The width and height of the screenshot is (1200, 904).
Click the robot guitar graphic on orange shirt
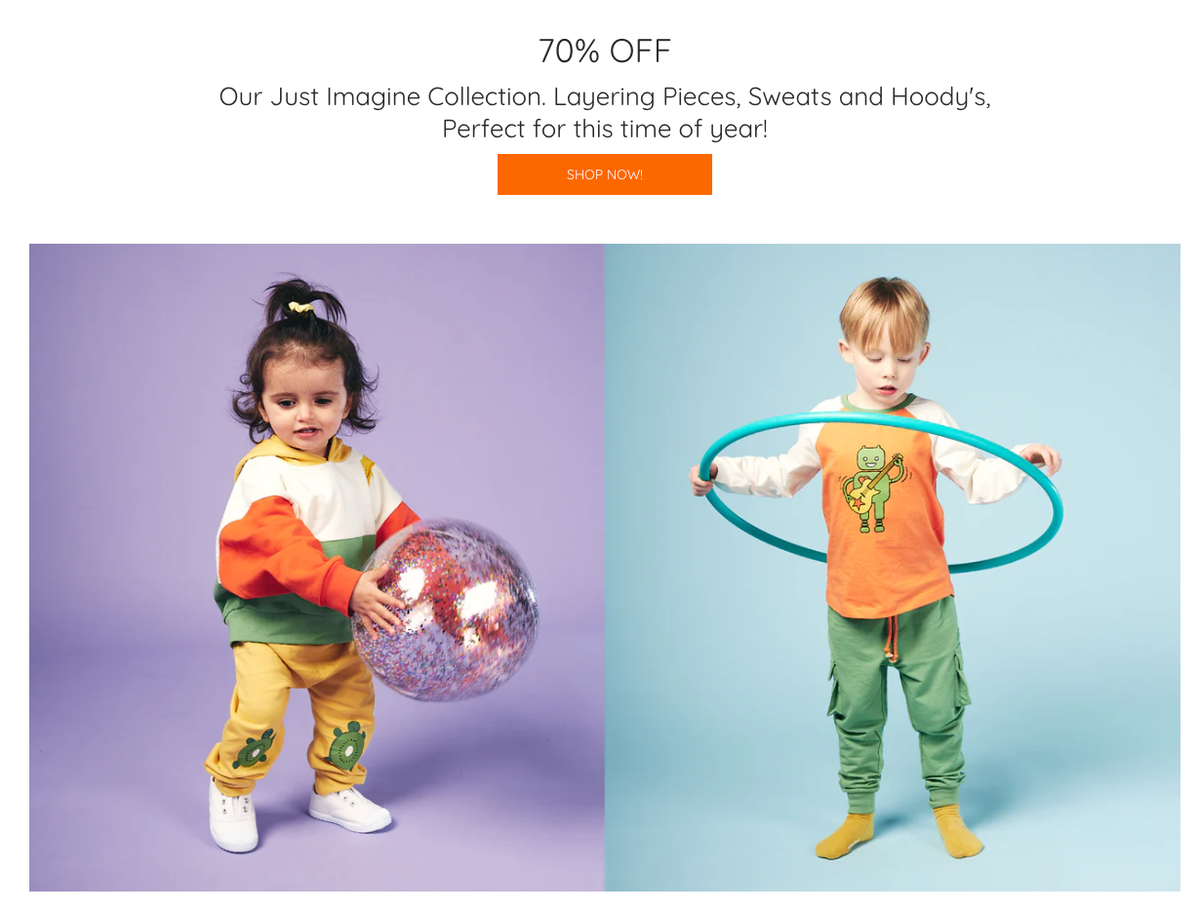point(872,489)
